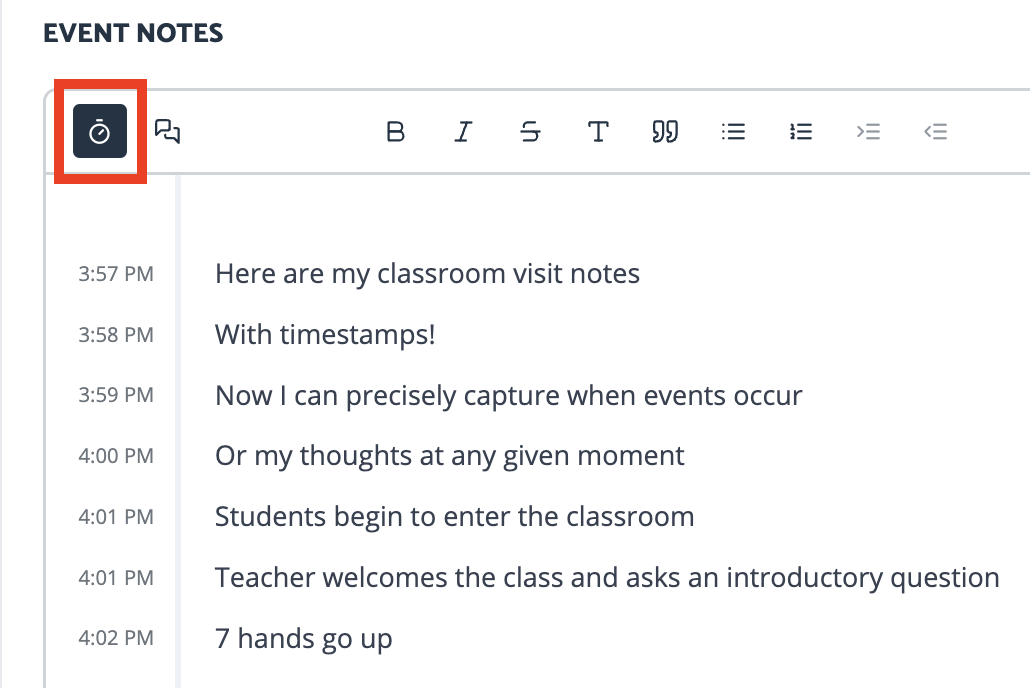The image size is (1030, 688).
Task: Increase indent of the line
Action: tap(868, 132)
